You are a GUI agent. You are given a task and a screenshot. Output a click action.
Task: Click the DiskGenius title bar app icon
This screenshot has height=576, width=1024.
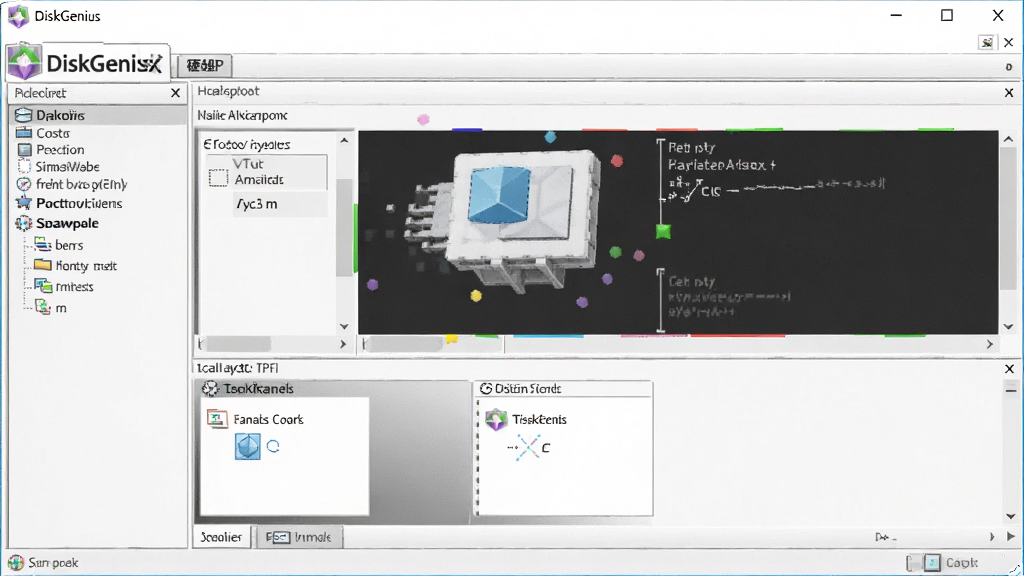pyautogui.click(x=18, y=16)
